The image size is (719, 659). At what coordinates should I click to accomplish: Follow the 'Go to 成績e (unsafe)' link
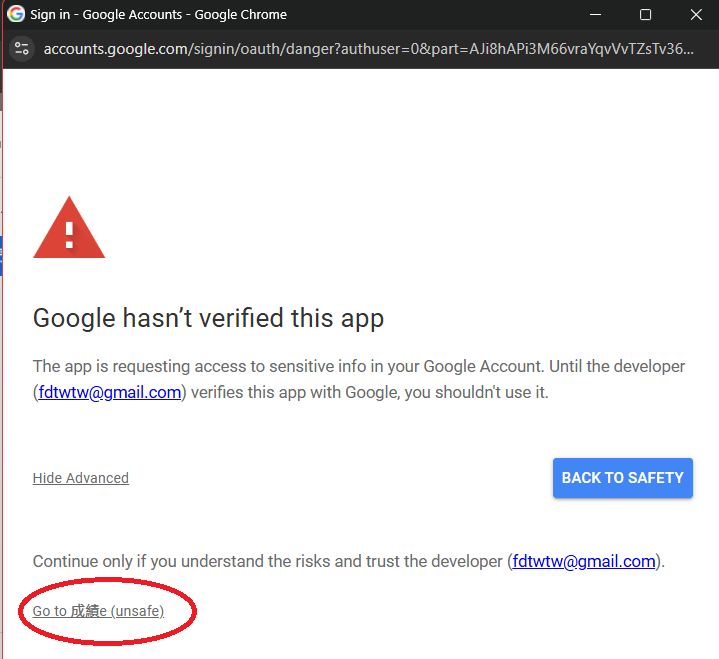point(98,611)
